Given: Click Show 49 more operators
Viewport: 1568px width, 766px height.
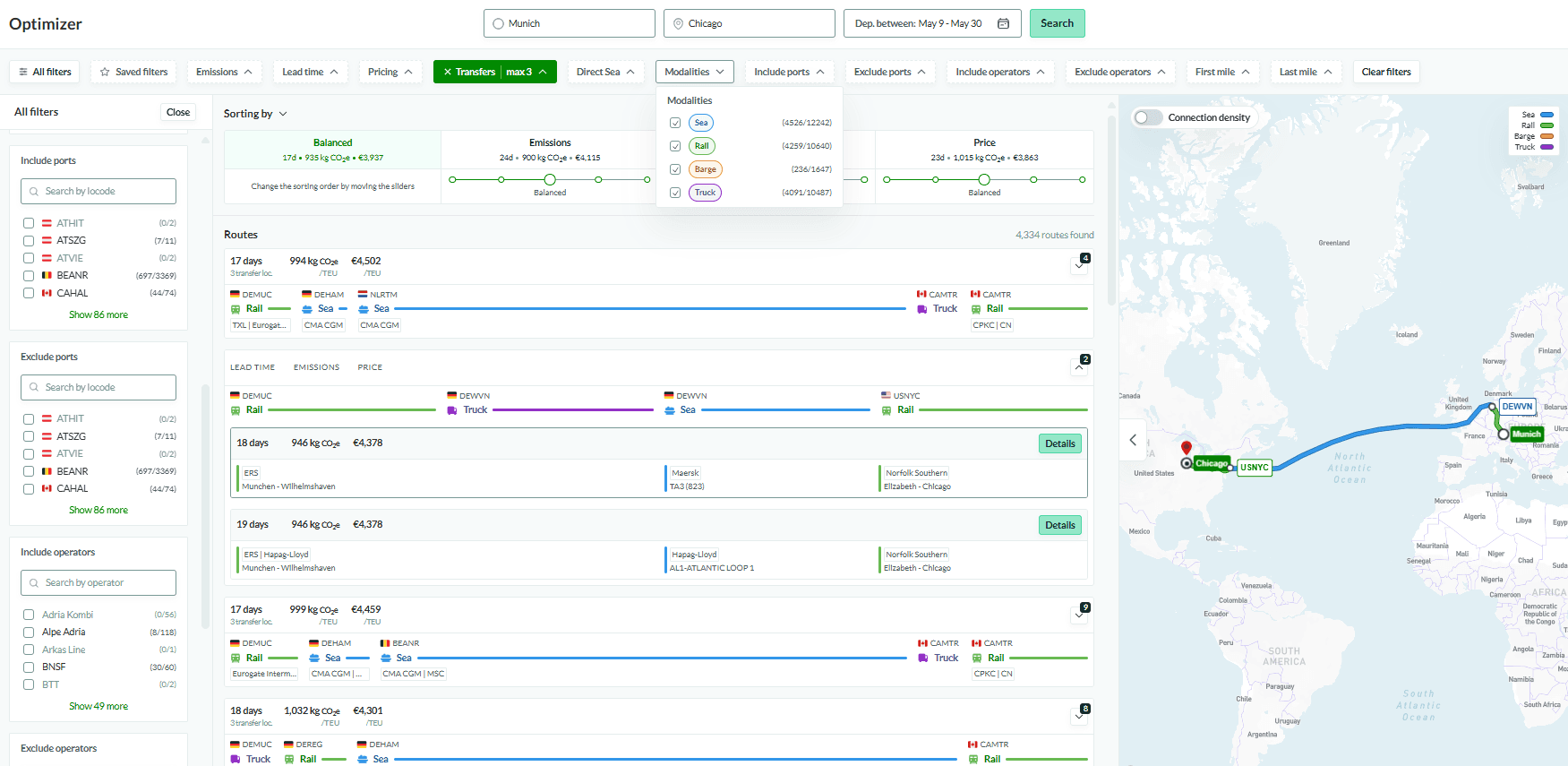Looking at the screenshot, I should pos(99,706).
